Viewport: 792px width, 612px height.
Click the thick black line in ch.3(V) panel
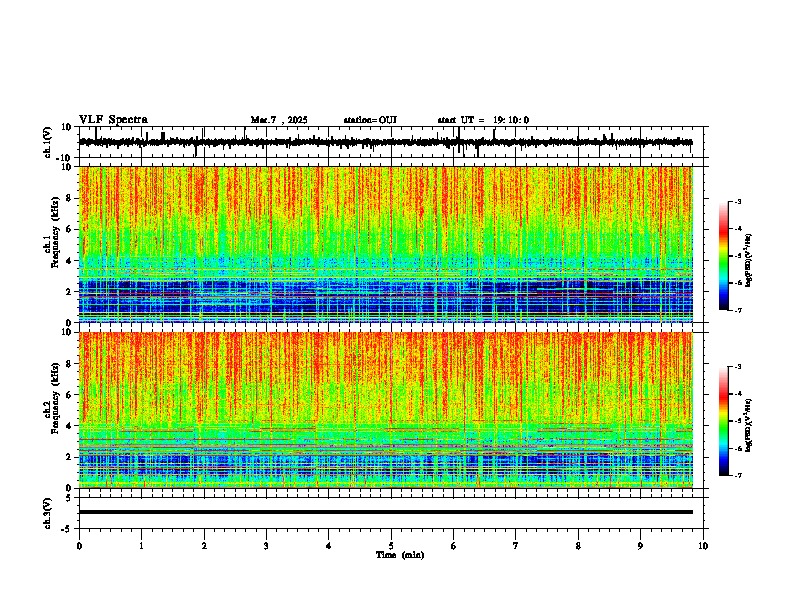pos(385,512)
